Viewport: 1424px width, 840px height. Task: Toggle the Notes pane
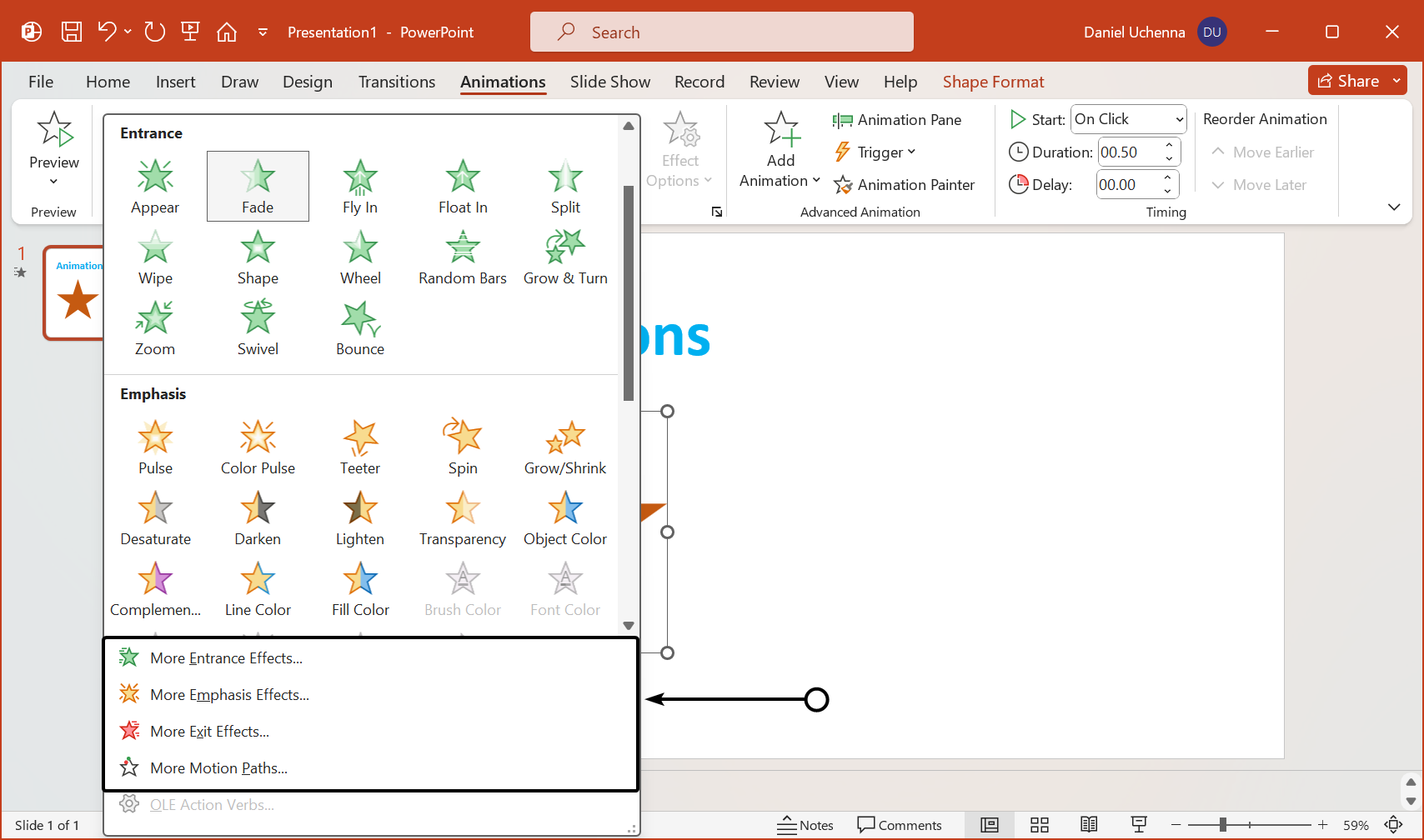coord(805,825)
